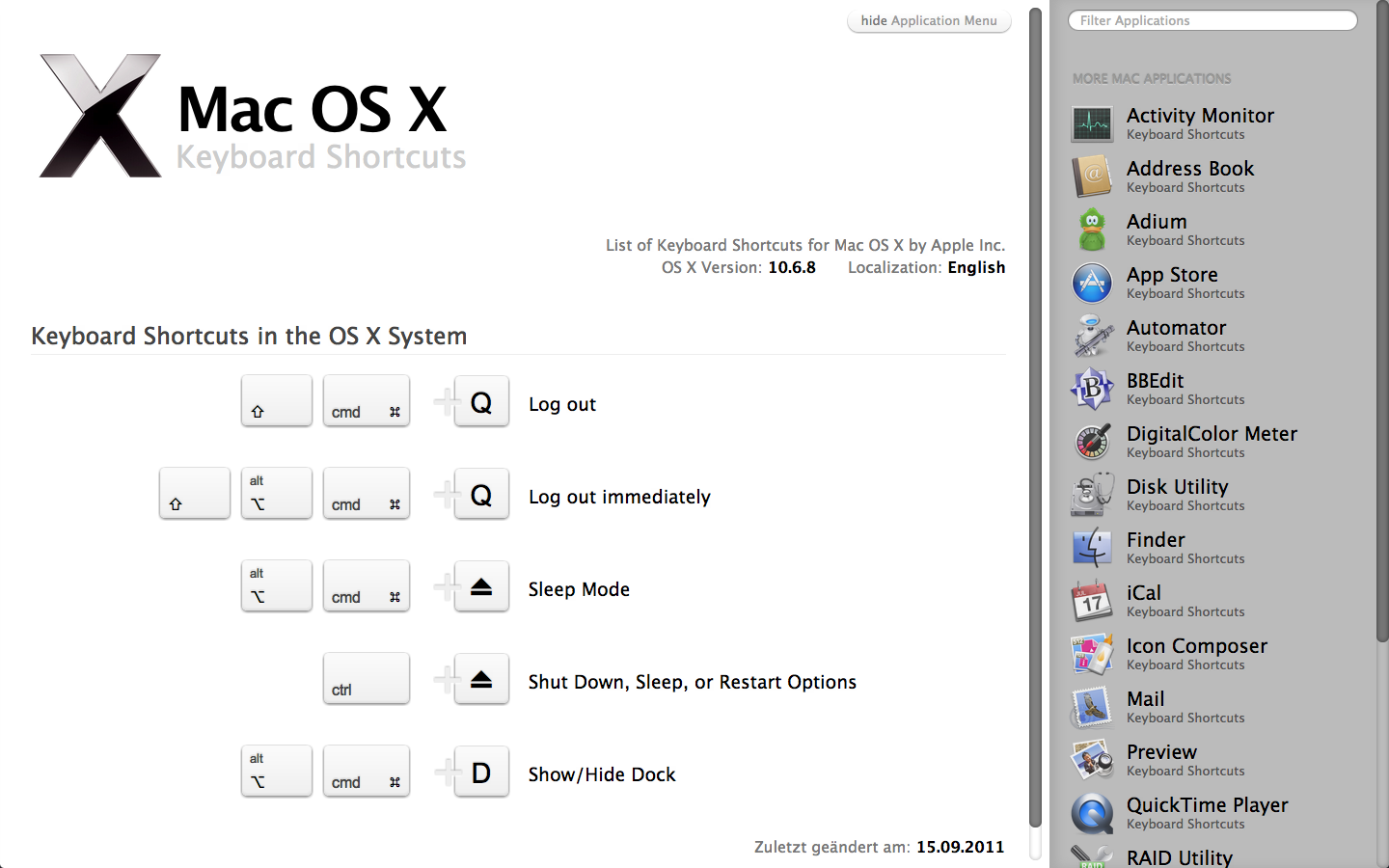This screenshot has height=868, width=1389.
Task: Open the Disk Utility icon
Action: pyautogui.click(x=1092, y=495)
